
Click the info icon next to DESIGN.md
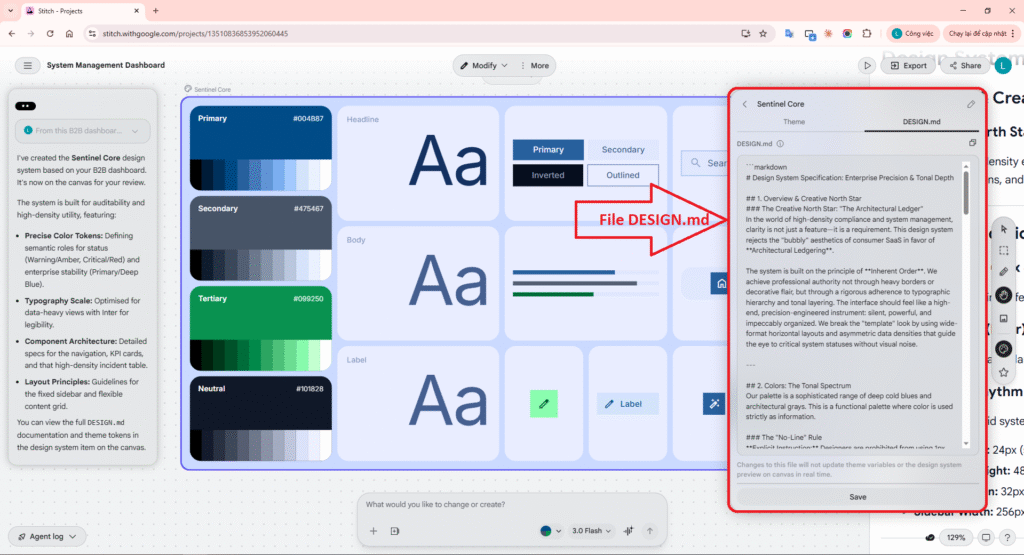pyautogui.click(x=779, y=144)
